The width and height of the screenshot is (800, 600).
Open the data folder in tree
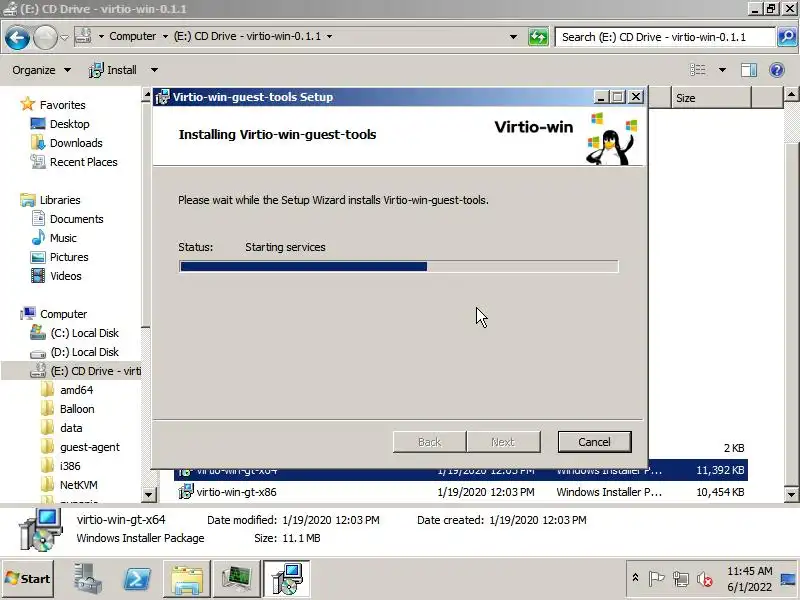click(x=71, y=428)
